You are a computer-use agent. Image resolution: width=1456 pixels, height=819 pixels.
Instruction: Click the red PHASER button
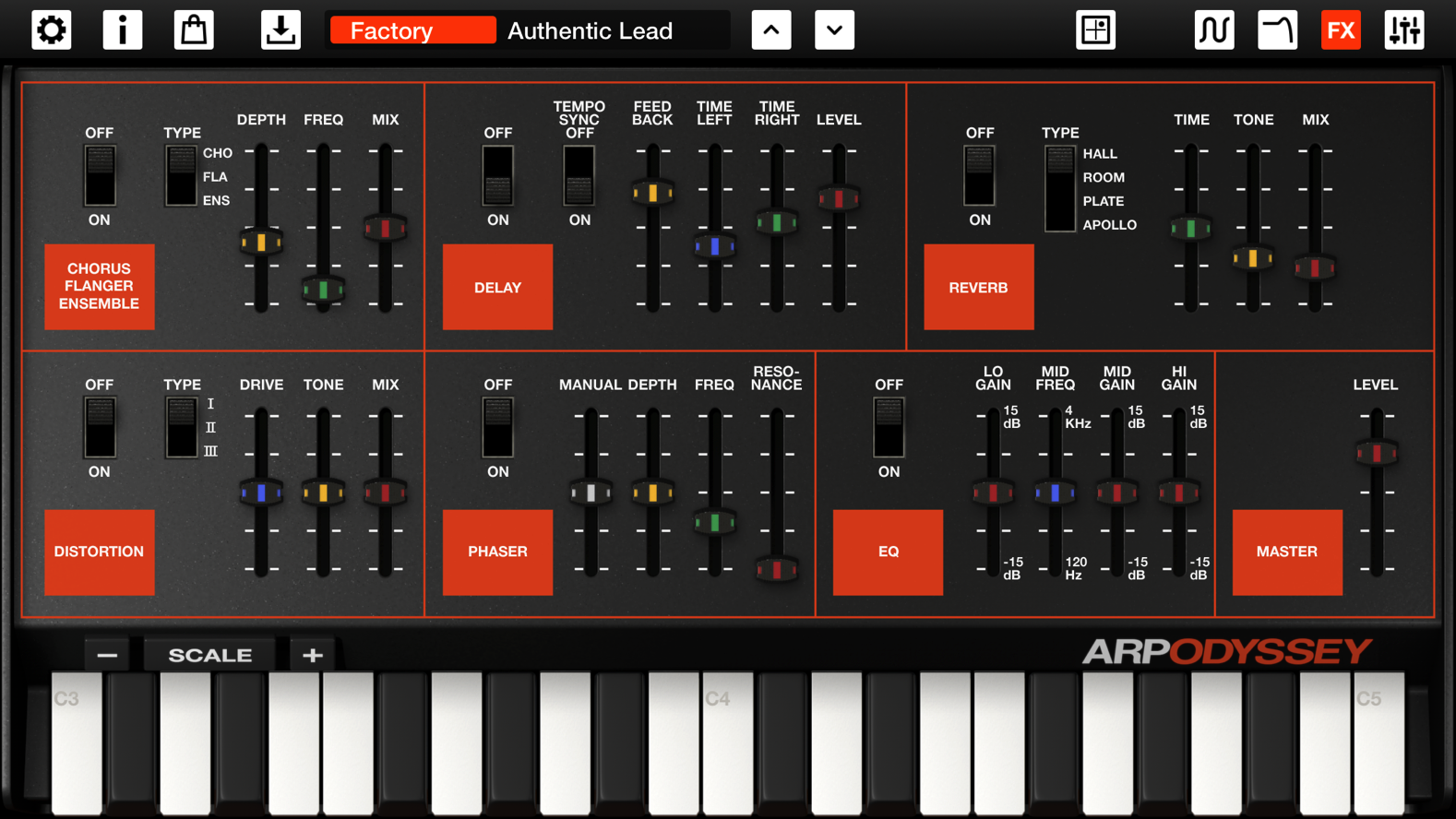[498, 552]
